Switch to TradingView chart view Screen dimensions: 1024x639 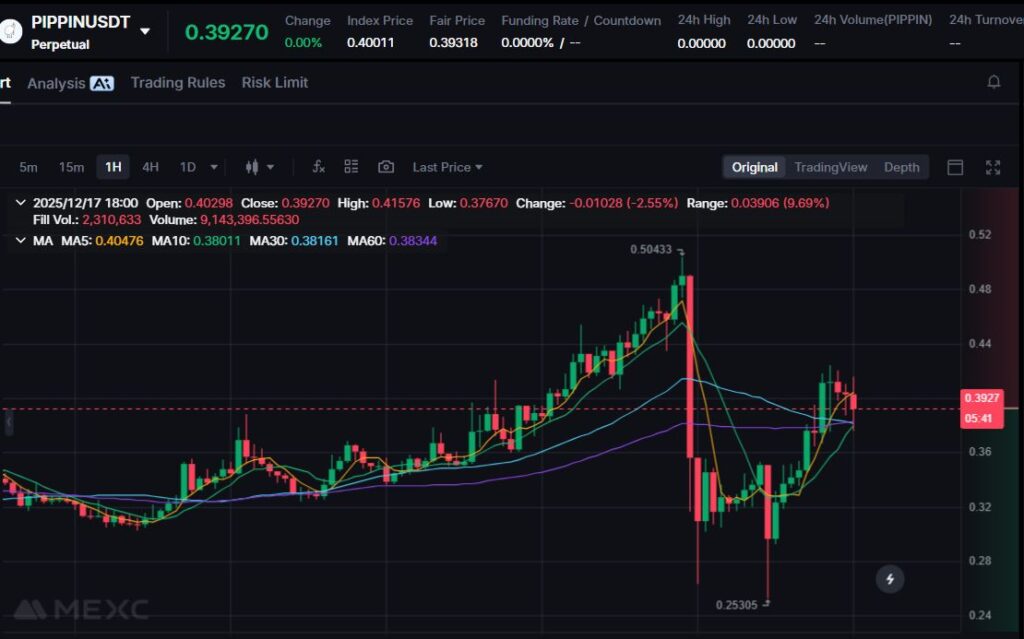click(830, 167)
